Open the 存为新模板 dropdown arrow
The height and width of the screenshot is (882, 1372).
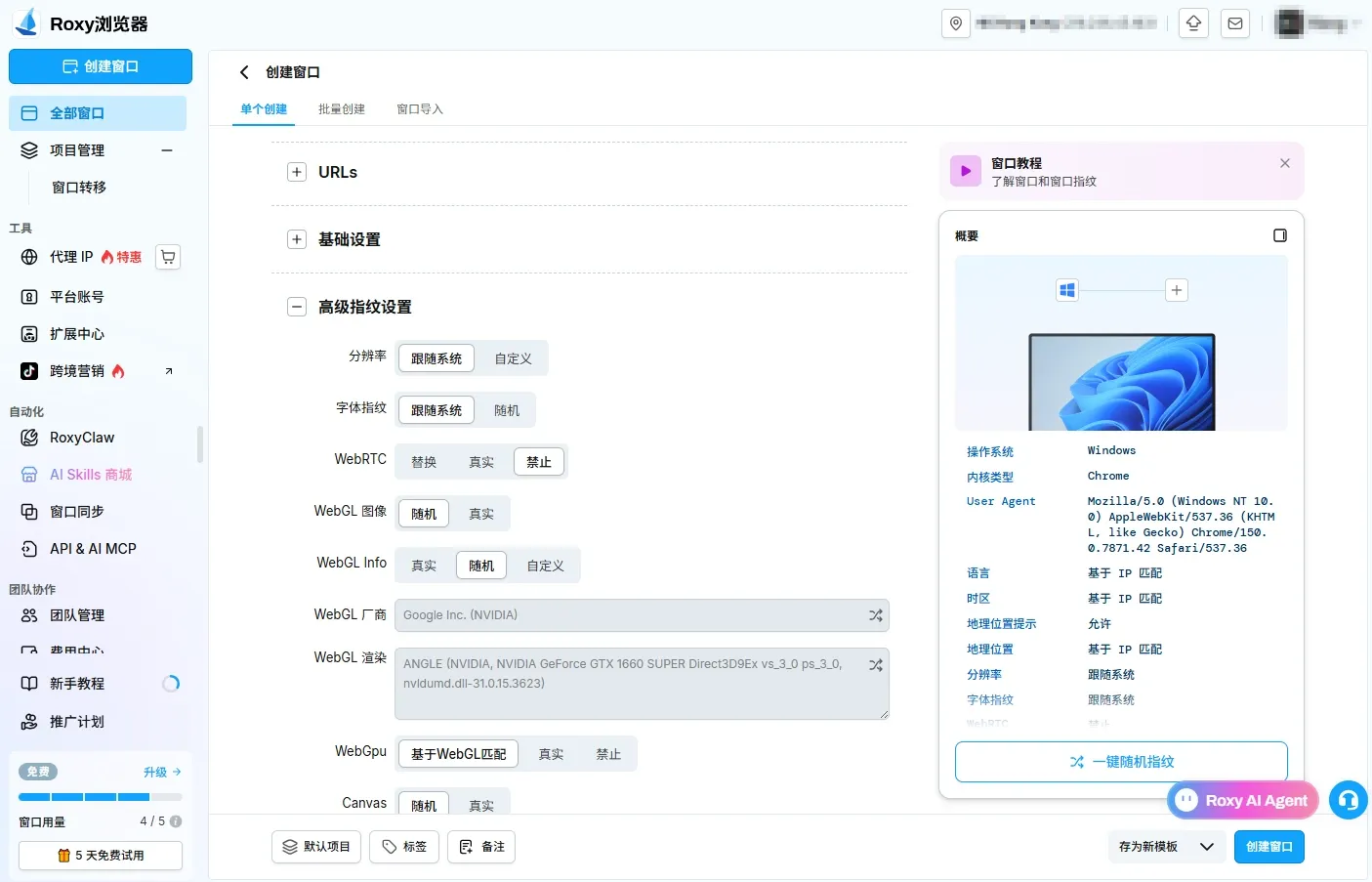[x=1207, y=847]
